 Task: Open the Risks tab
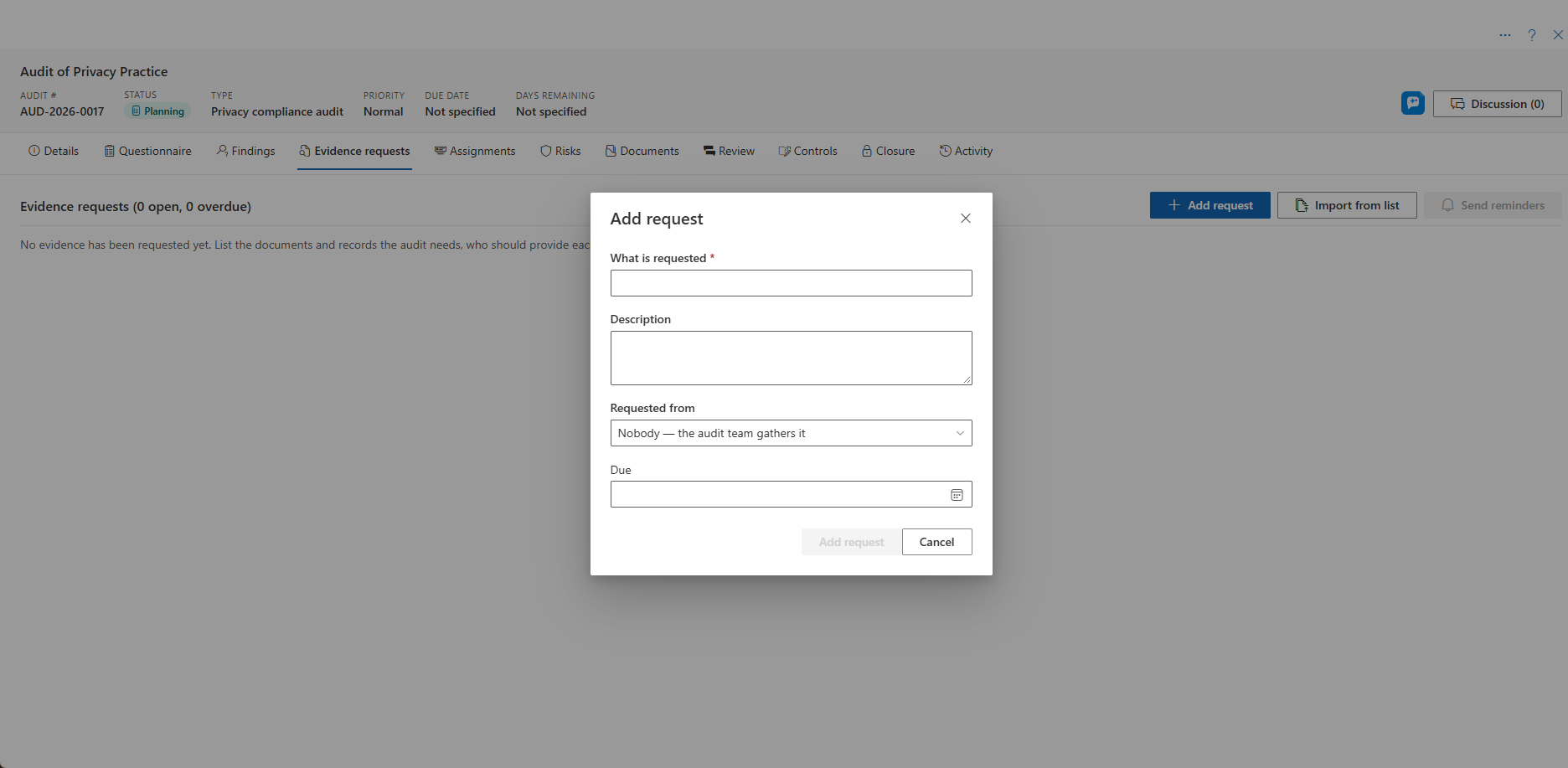pos(560,151)
